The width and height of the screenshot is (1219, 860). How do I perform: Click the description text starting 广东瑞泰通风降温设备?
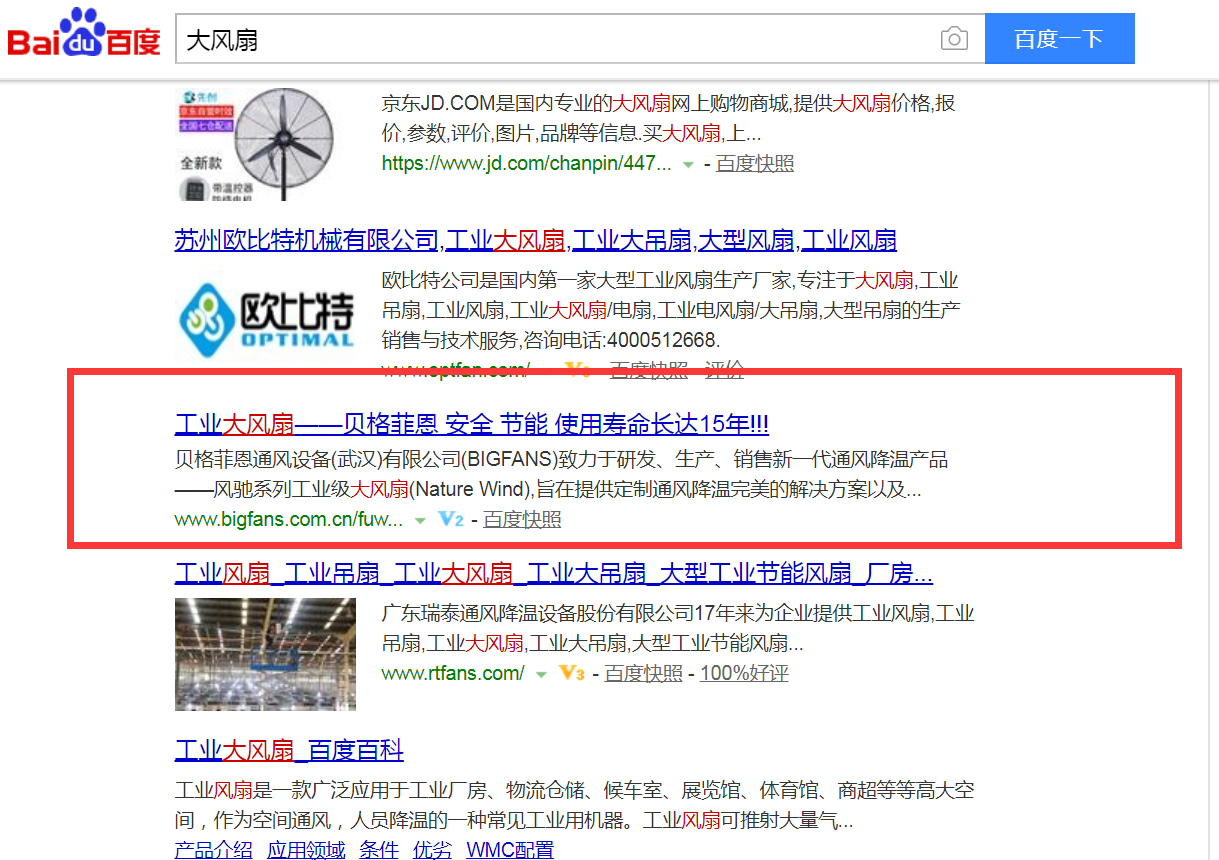tap(678, 628)
